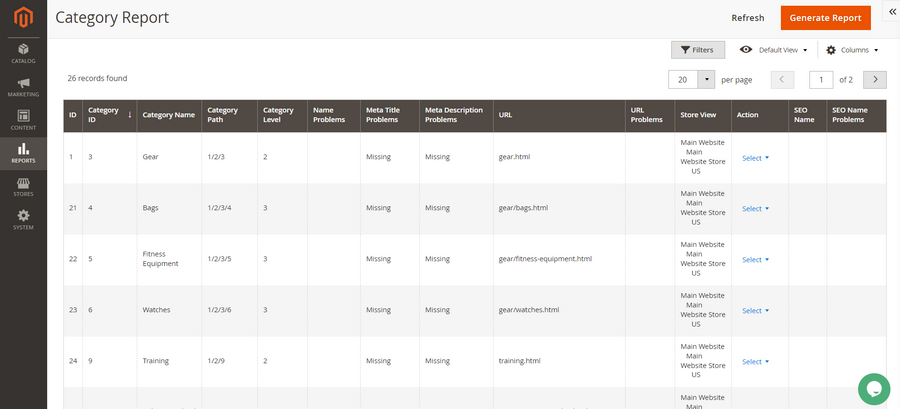The width and height of the screenshot is (900, 409).
Task: Sort by SEO Name Problems header
Action: pyautogui.click(x=856, y=115)
